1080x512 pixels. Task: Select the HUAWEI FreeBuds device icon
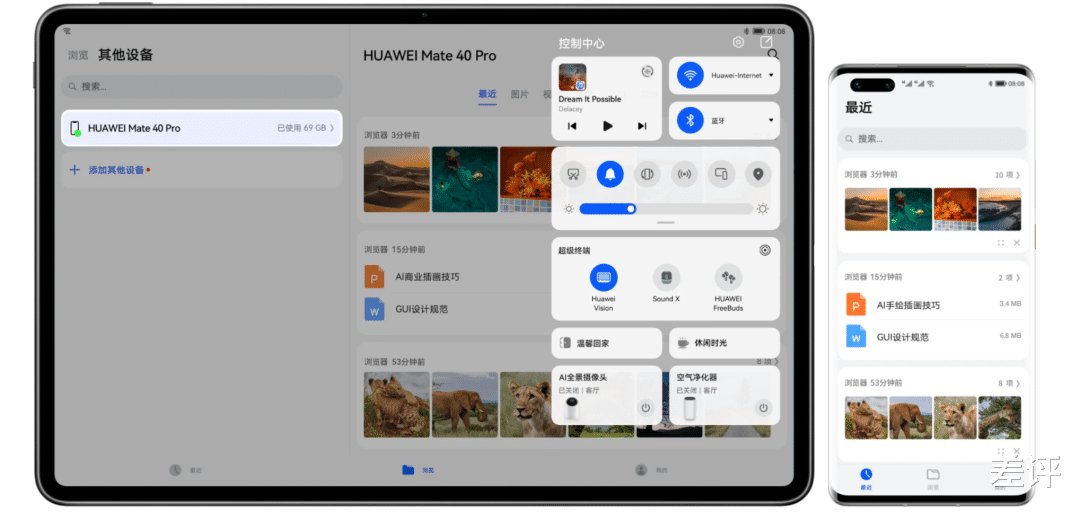coord(728,278)
